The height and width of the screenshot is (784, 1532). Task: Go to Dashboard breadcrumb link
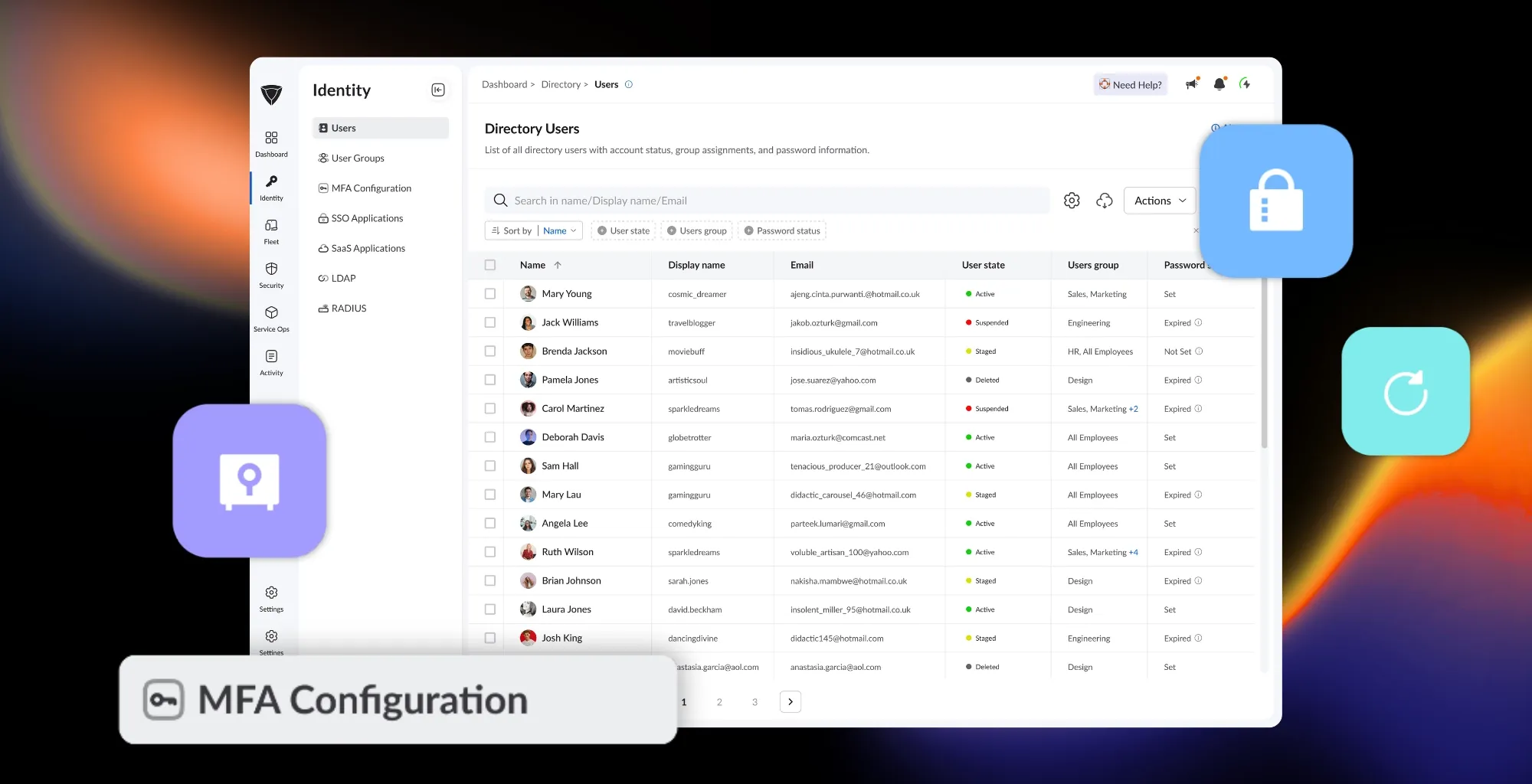[x=504, y=84]
